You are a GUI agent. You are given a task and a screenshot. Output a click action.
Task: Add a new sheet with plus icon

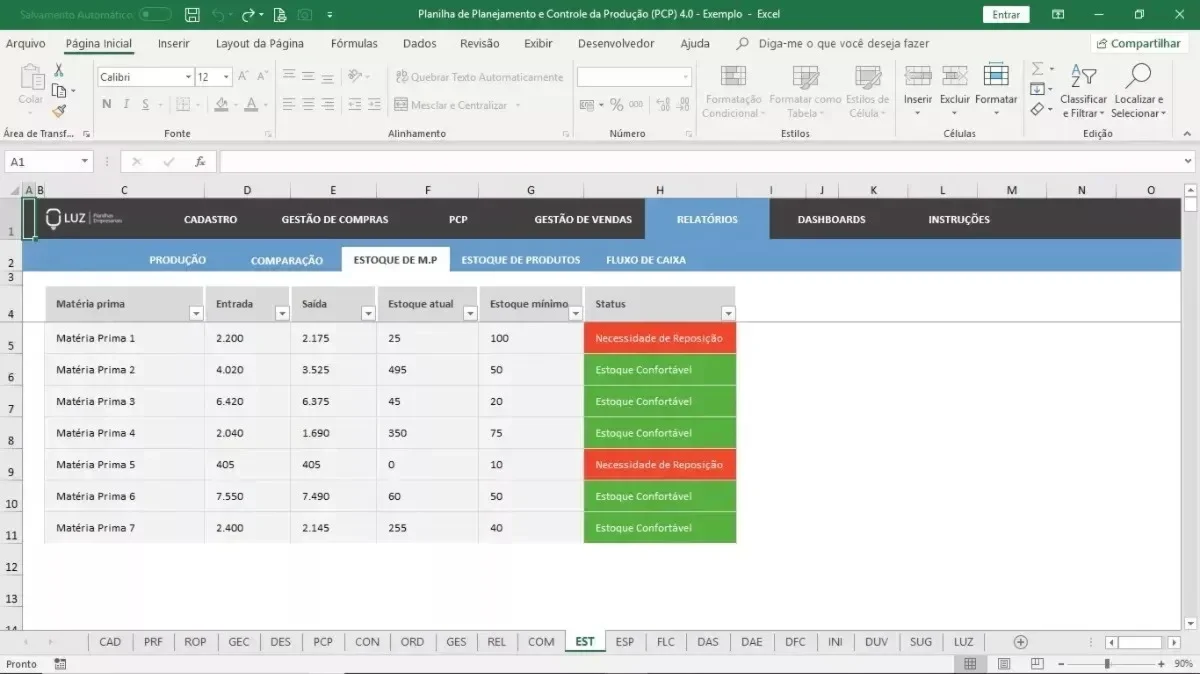pyautogui.click(x=1020, y=642)
